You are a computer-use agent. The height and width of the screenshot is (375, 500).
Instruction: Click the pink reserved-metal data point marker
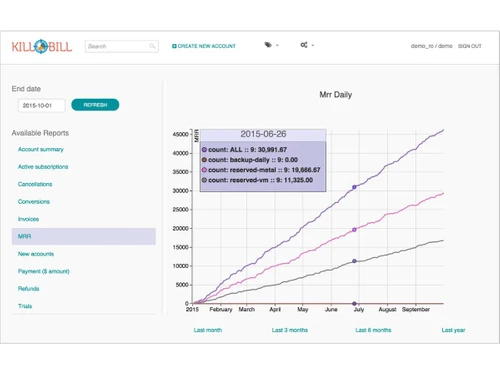pos(354,230)
